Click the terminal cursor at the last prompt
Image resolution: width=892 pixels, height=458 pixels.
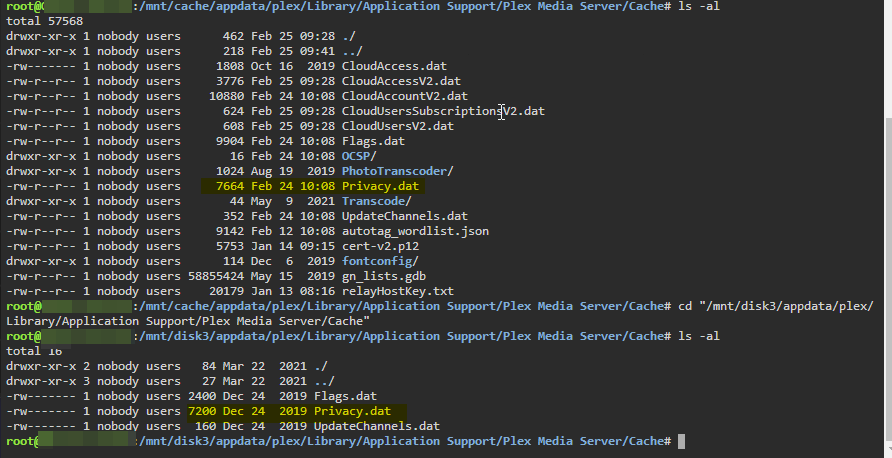point(682,442)
